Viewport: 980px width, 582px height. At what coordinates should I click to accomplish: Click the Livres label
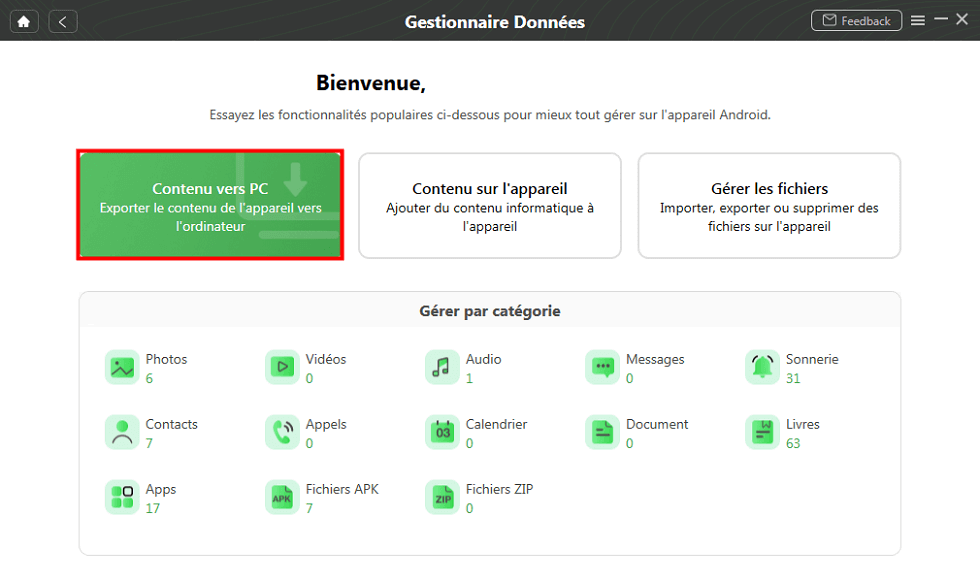coord(802,424)
